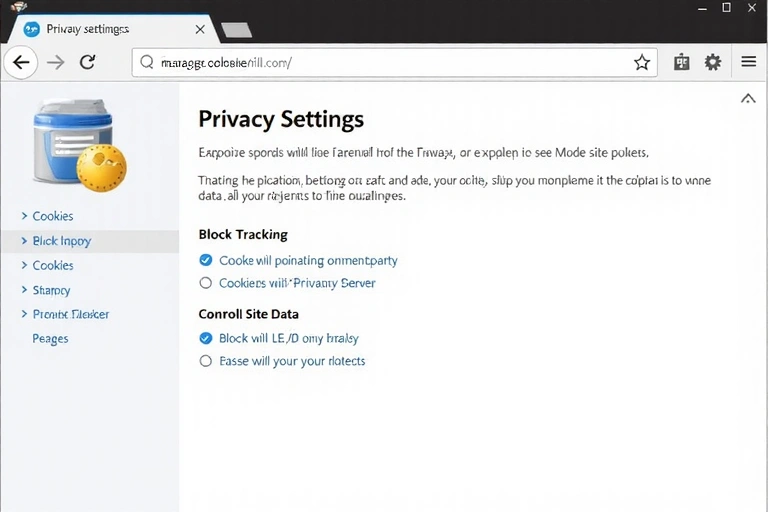Collapse the page using the top-right caret
The image size is (768, 512).
click(748, 99)
